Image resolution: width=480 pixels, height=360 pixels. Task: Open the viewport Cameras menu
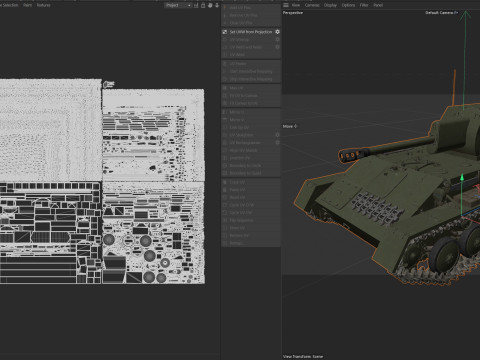click(x=312, y=5)
